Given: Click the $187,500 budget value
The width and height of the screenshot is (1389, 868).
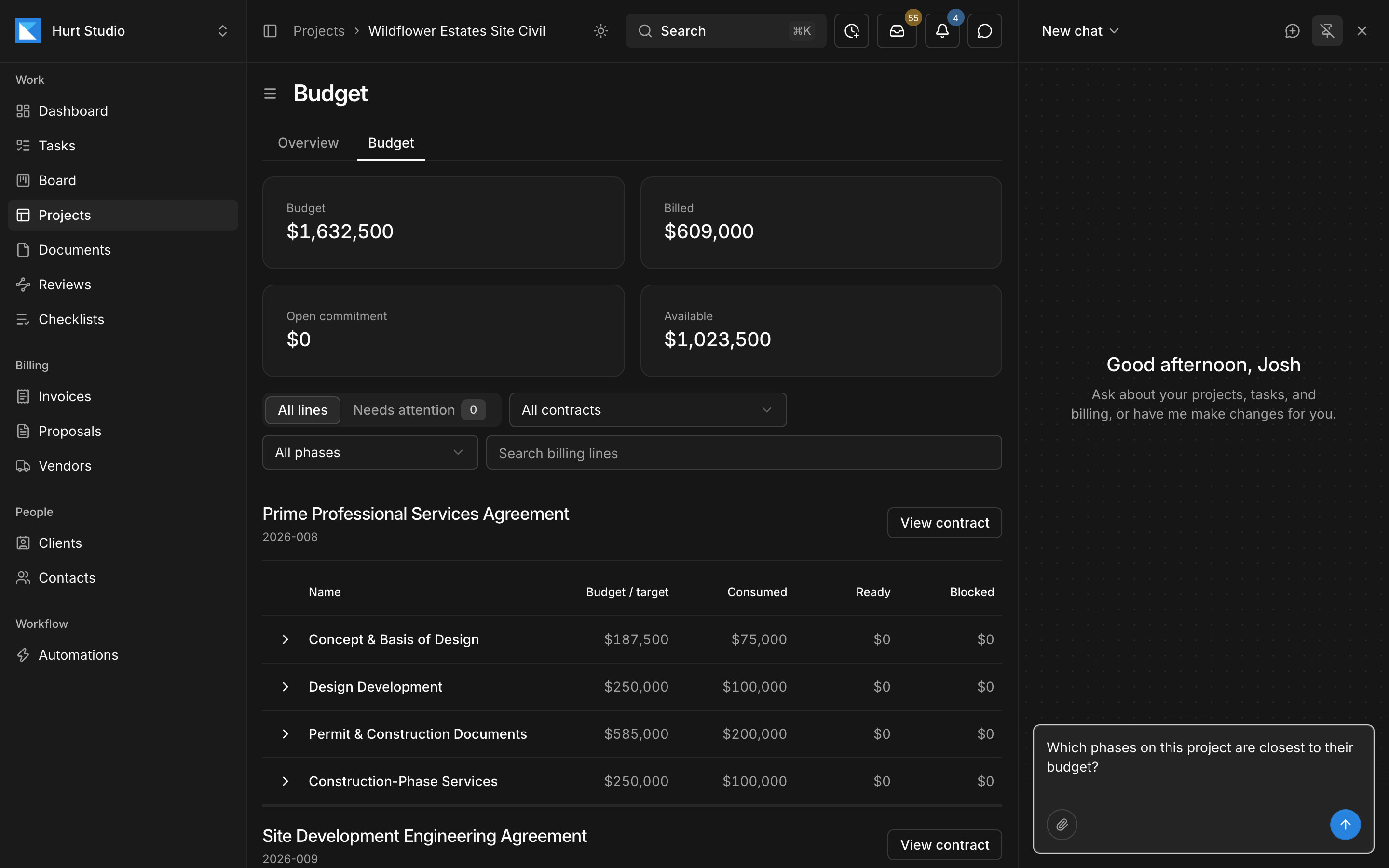Looking at the screenshot, I should [636, 639].
